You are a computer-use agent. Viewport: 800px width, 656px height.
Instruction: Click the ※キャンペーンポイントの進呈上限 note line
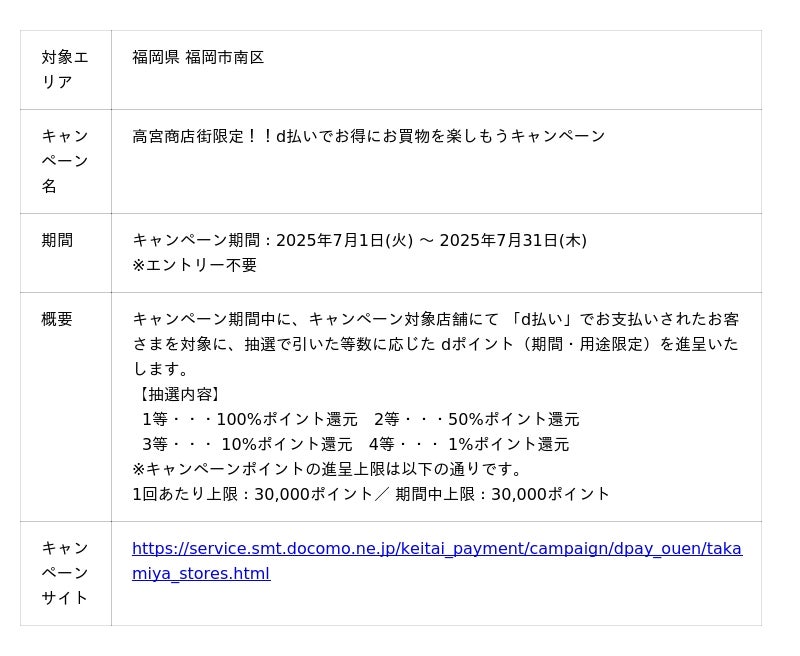click(x=328, y=469)
